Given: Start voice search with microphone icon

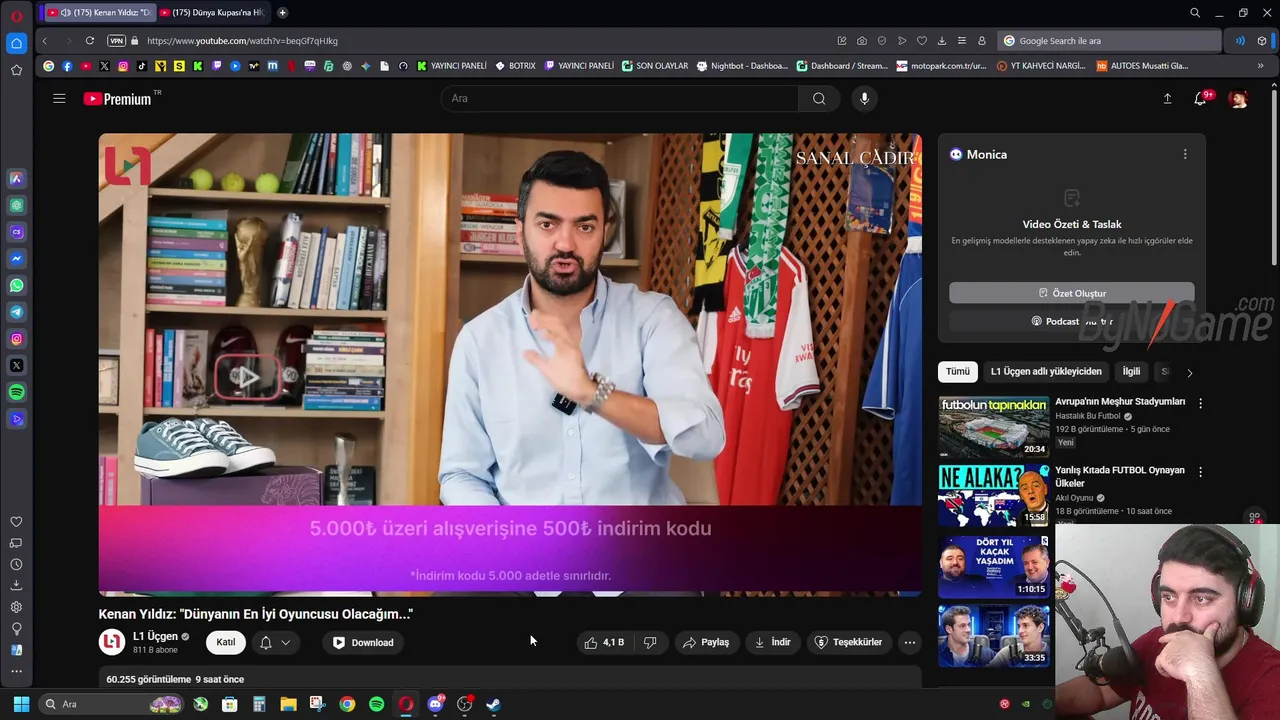Looking at the screenshot, I should pos(865,98).
